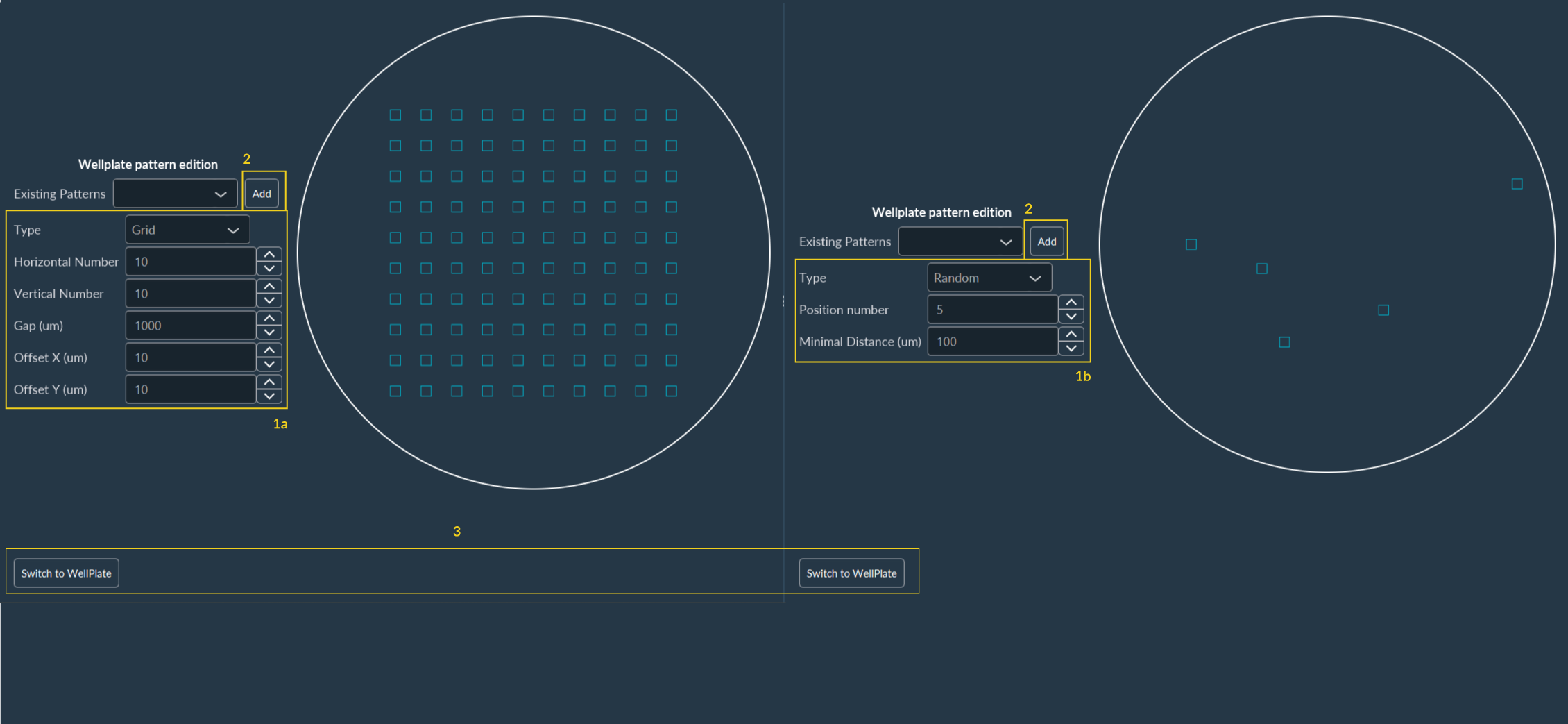Decrease Offset X using the down arrow
Viewport: 1568px width, 724px height.
click(x=270, y=364)
